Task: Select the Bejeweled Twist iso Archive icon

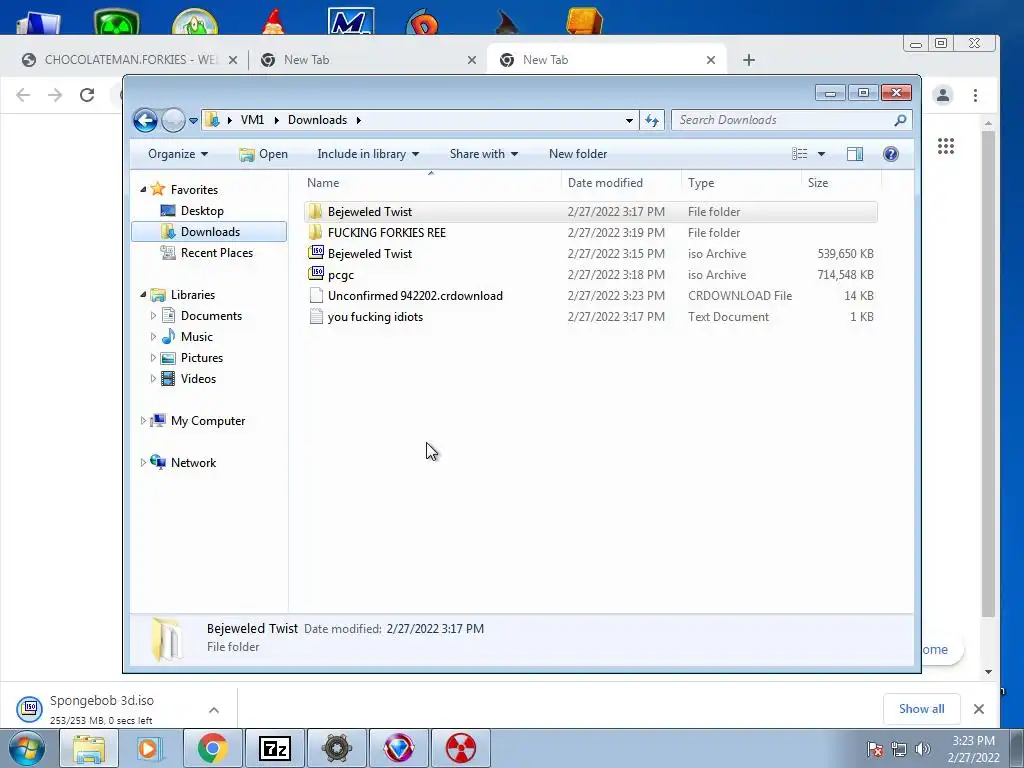Action: click(x=316, y=253)
